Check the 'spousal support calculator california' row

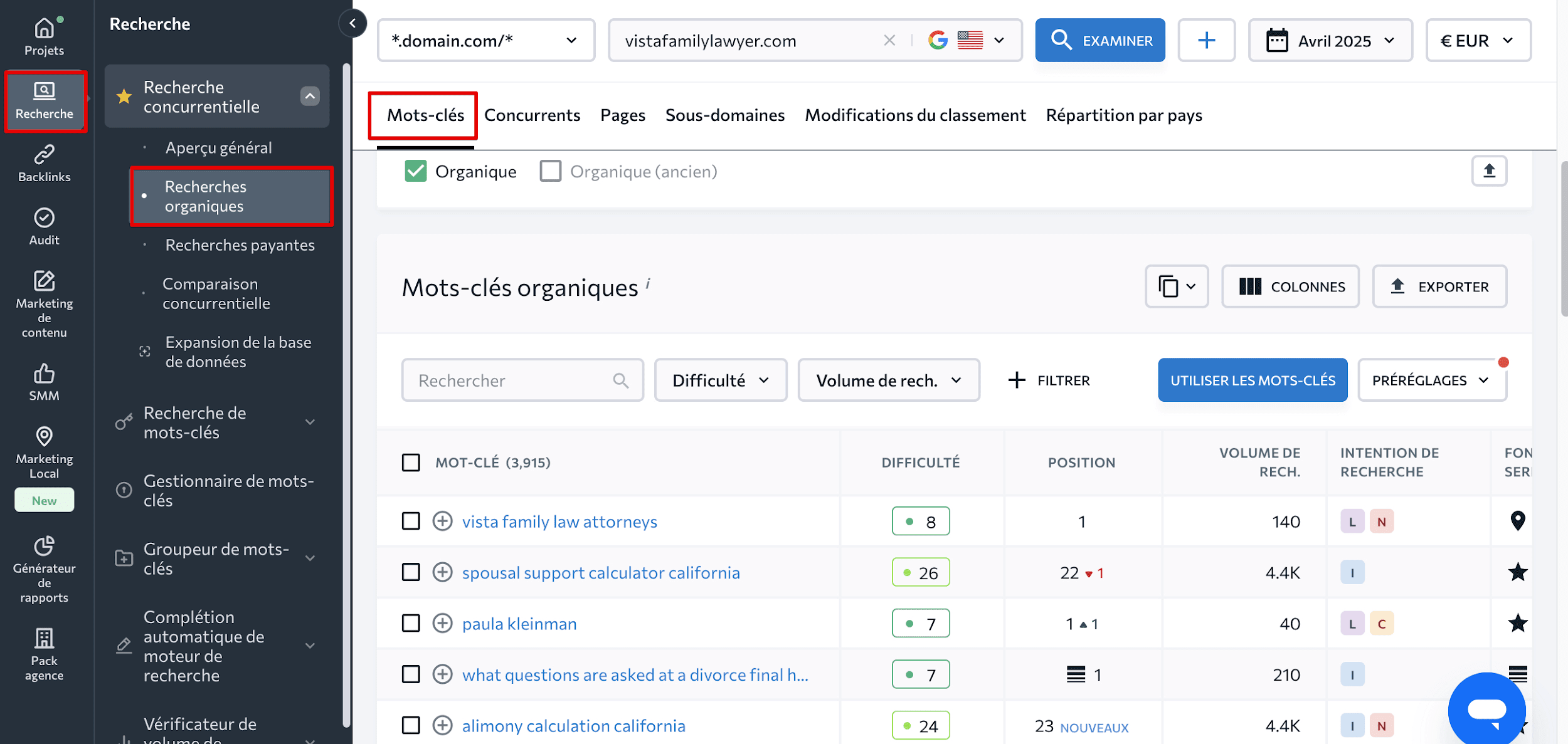[x=411, y=572]
